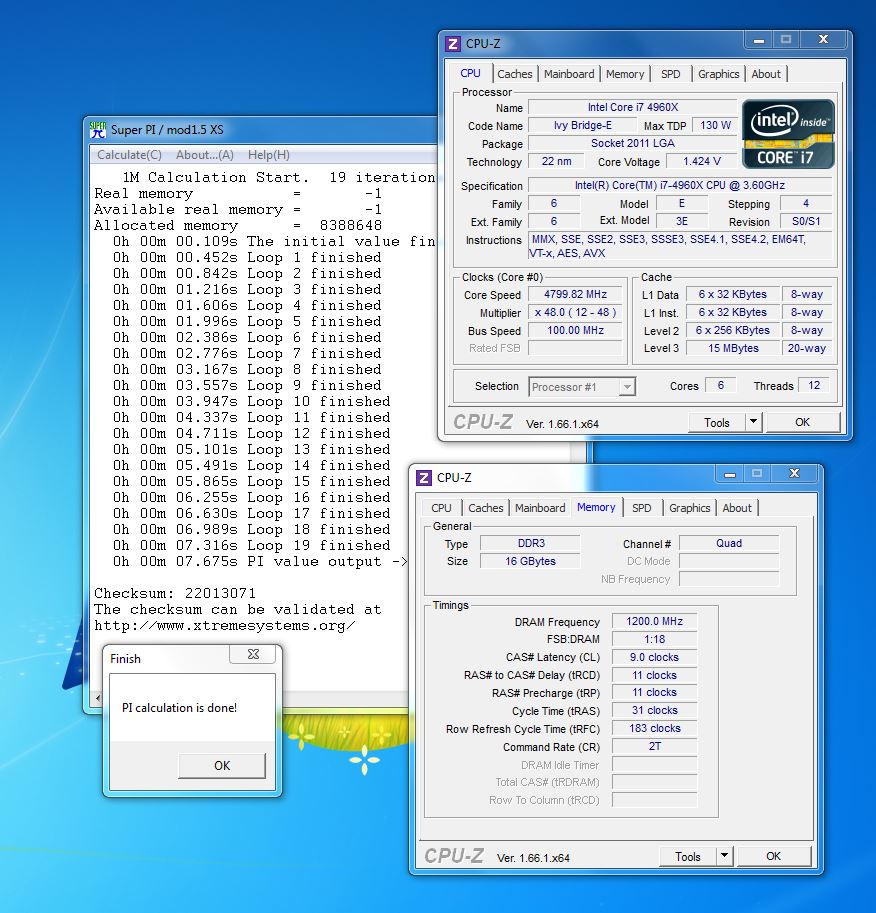
Task: Click the Multiplier value x 48.0
Action: [575, 313]
